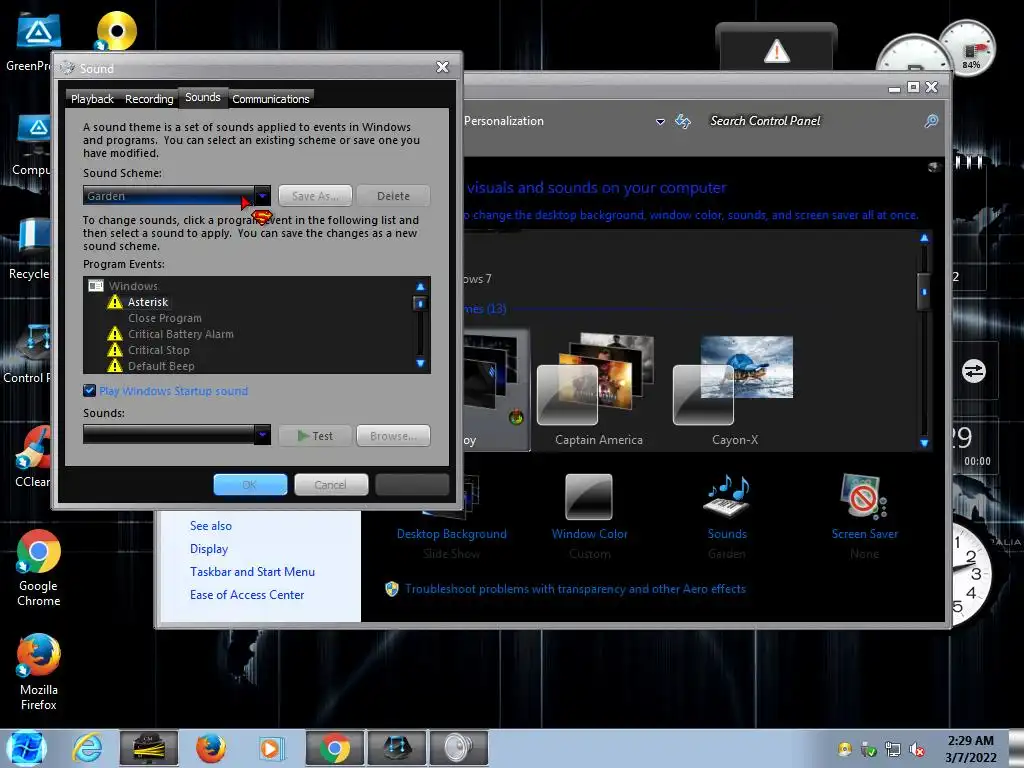Switch to Sound window taskbar button

click(459, 748)
